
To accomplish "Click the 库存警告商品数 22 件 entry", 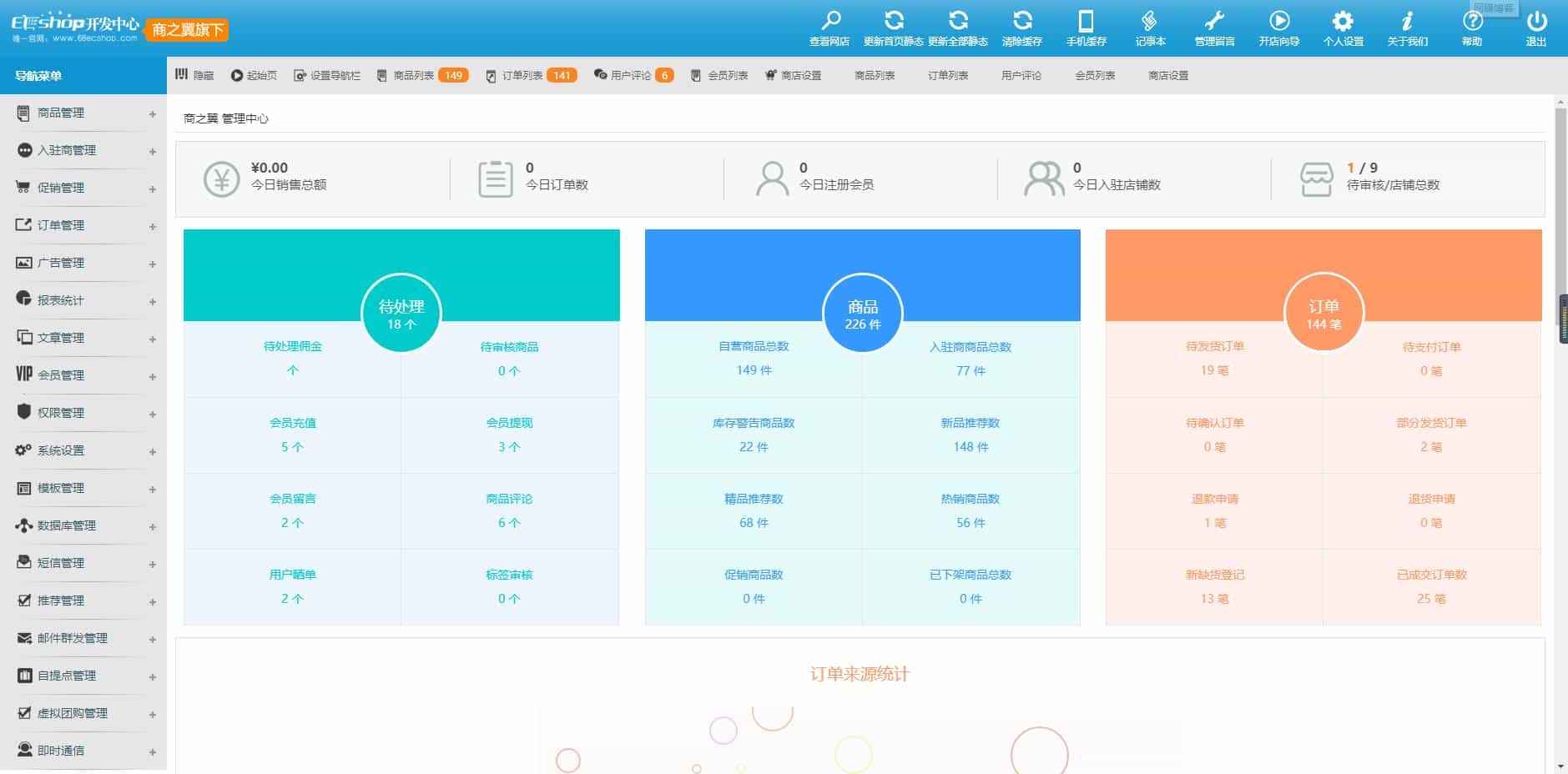I will pos(754,435).
